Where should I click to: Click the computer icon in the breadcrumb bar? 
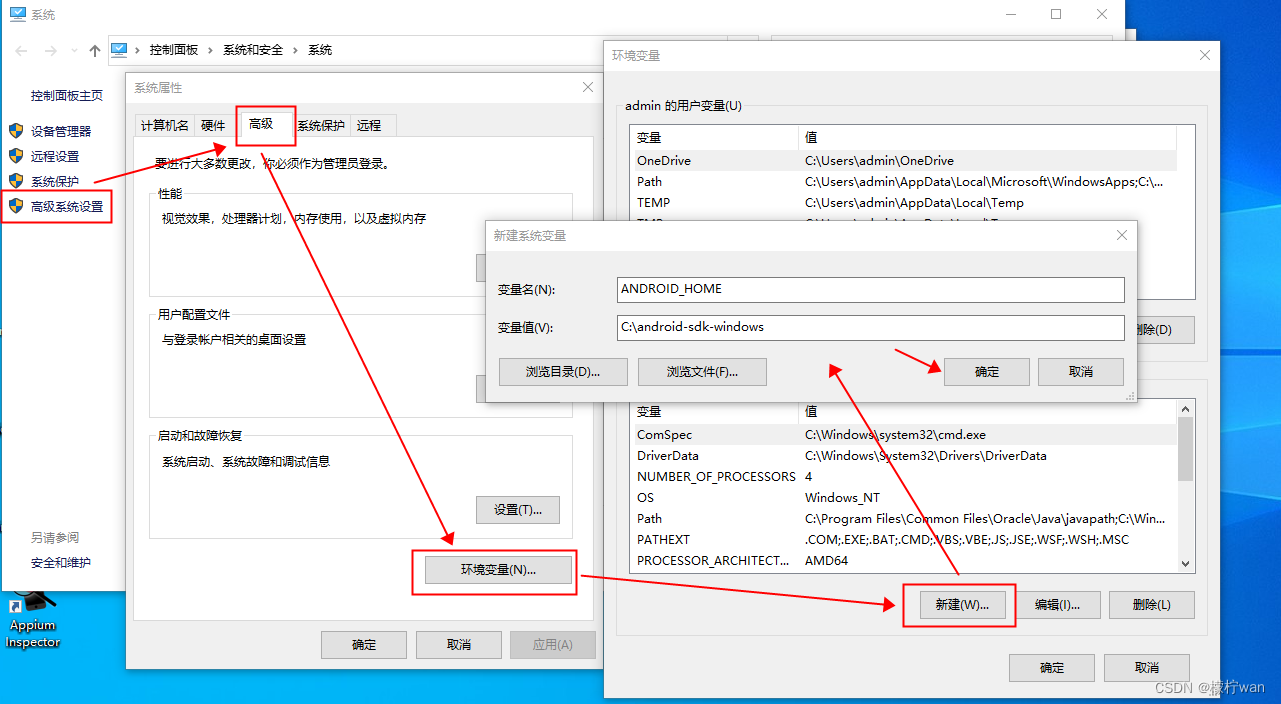[119, 49]
